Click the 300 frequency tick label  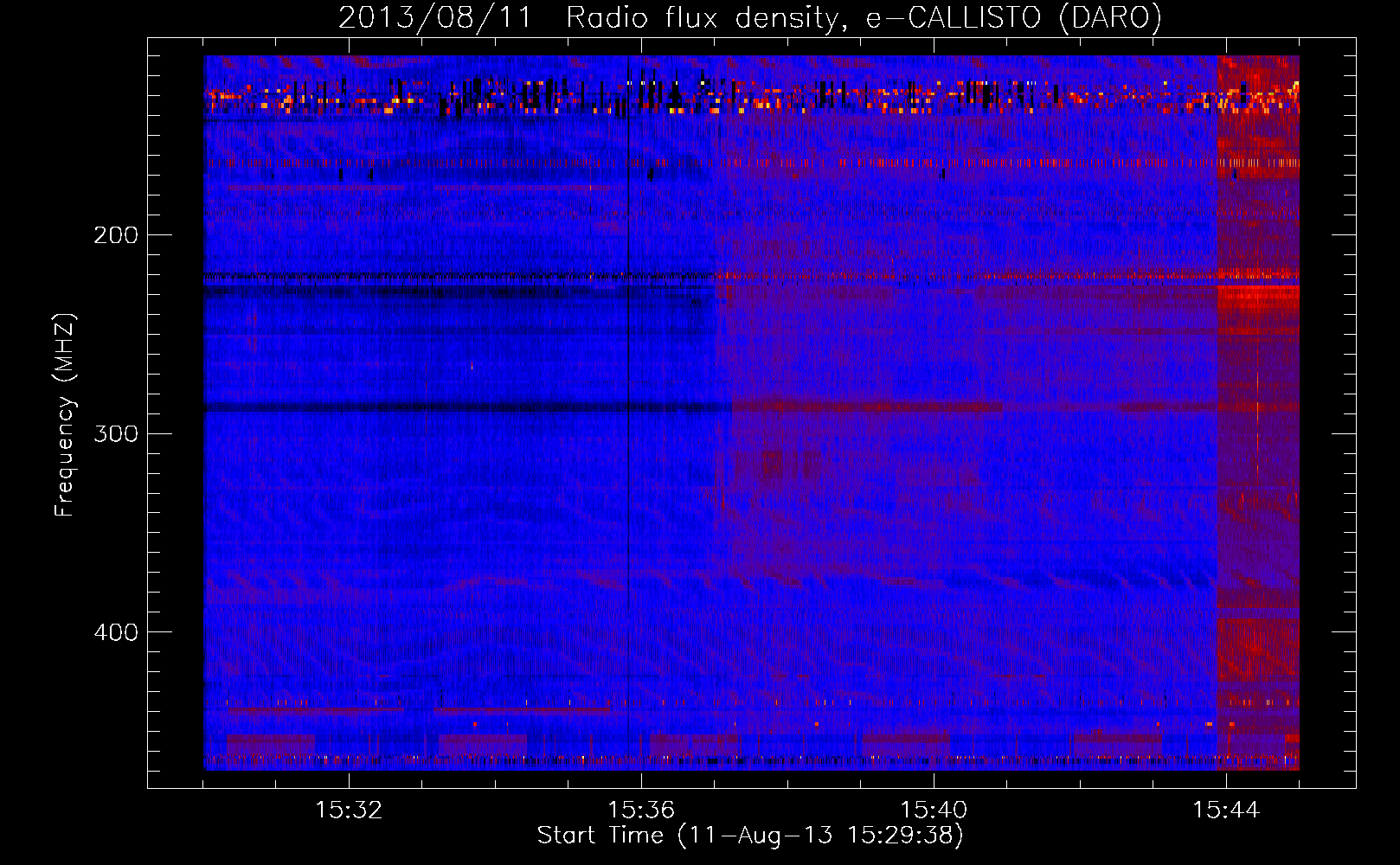(116, 433)
